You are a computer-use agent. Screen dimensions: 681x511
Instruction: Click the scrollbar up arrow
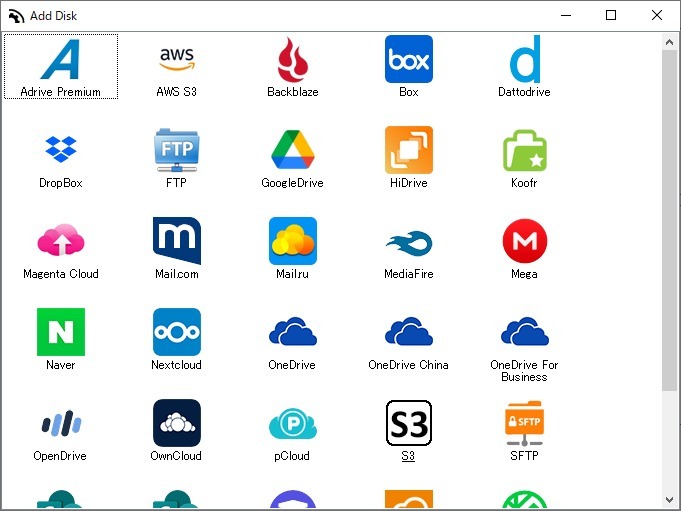[x=669, y=42]
